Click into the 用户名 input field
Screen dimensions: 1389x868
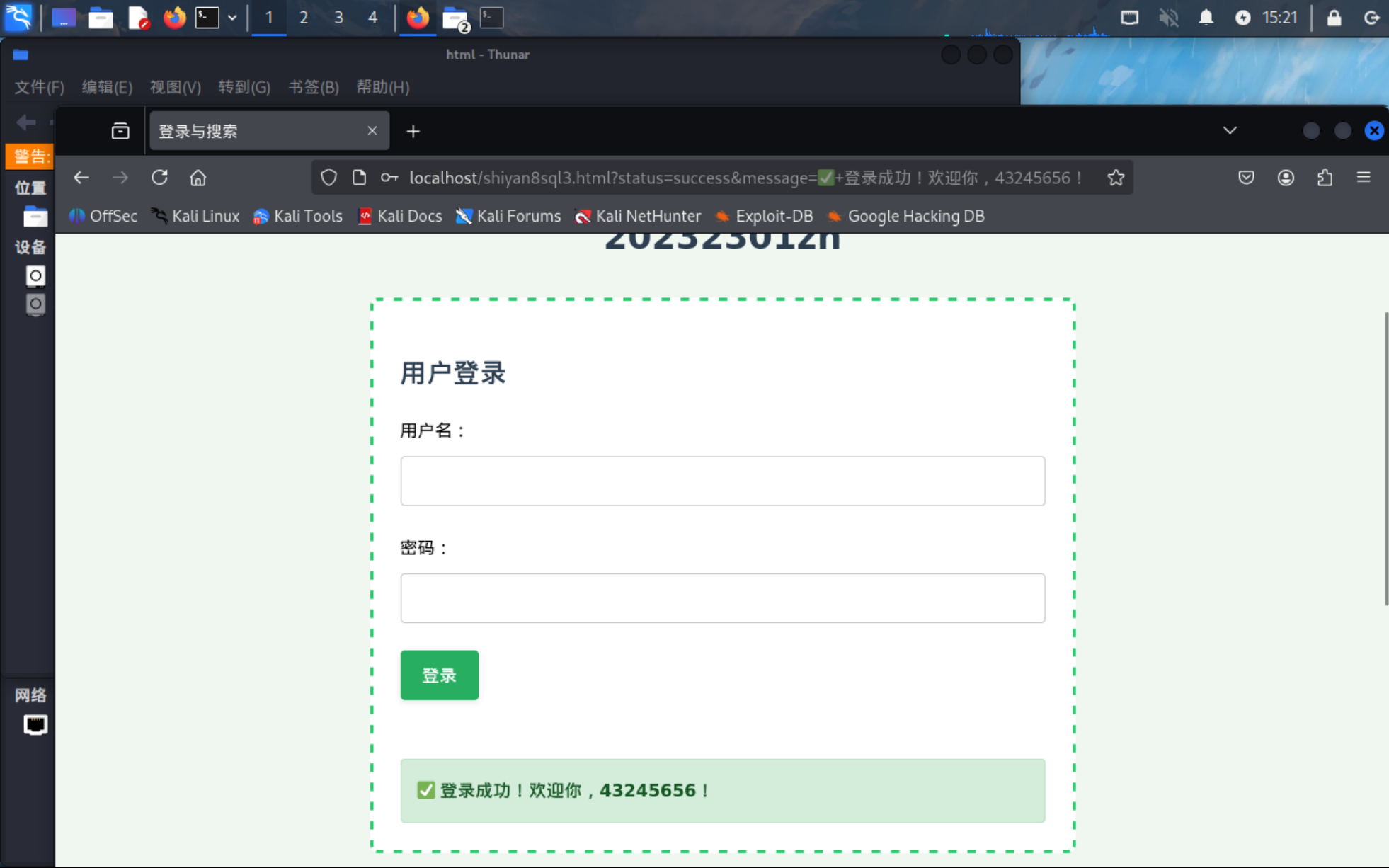click(x=722, y=481)
